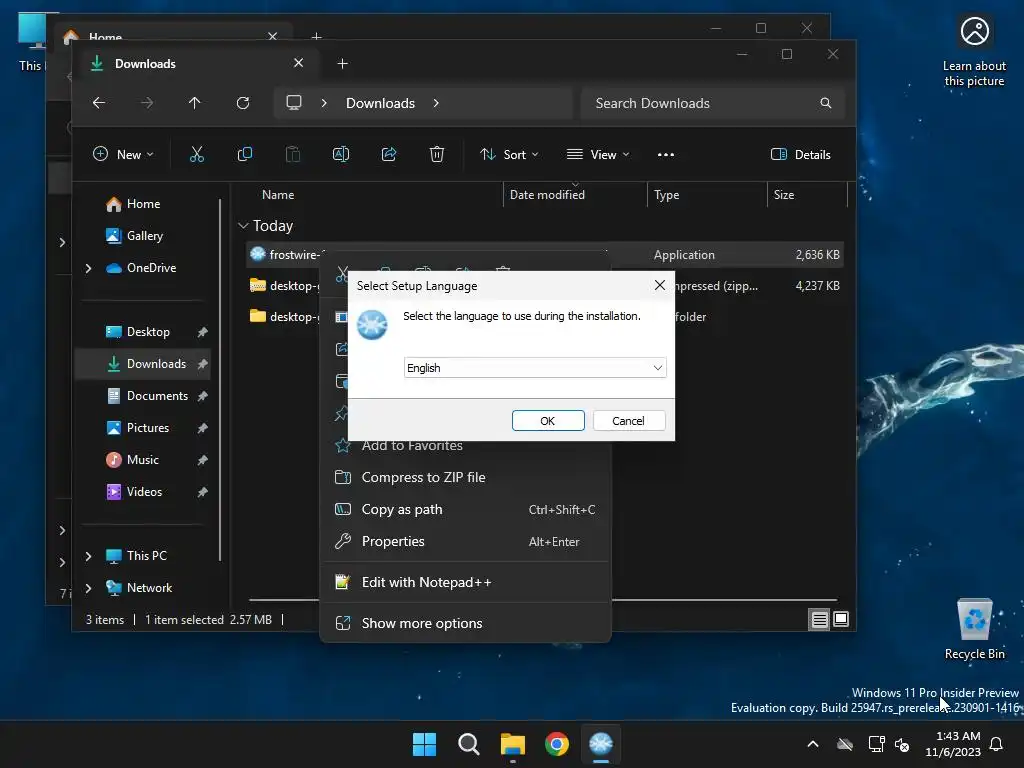1024x768 pixels.
Task: Go up one folder level arrow
Action: click(x=195, y=103)
